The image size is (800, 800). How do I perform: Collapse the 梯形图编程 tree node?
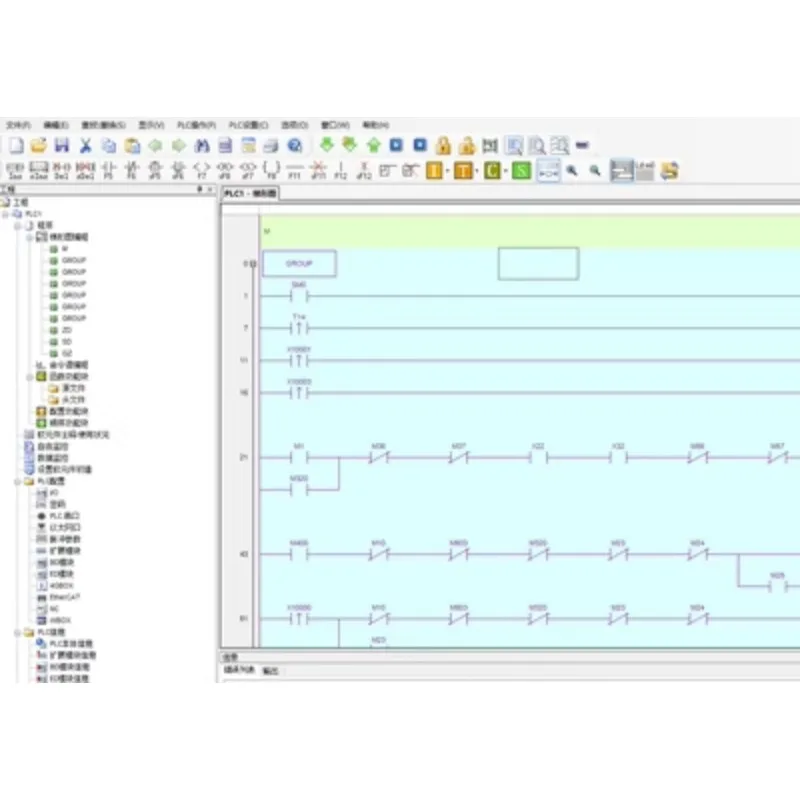coord(29,237)
